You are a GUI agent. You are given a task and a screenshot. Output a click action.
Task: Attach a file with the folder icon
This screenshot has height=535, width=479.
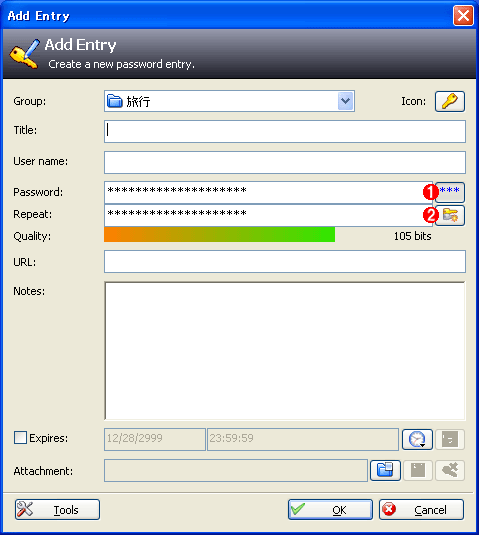[385, 470]
